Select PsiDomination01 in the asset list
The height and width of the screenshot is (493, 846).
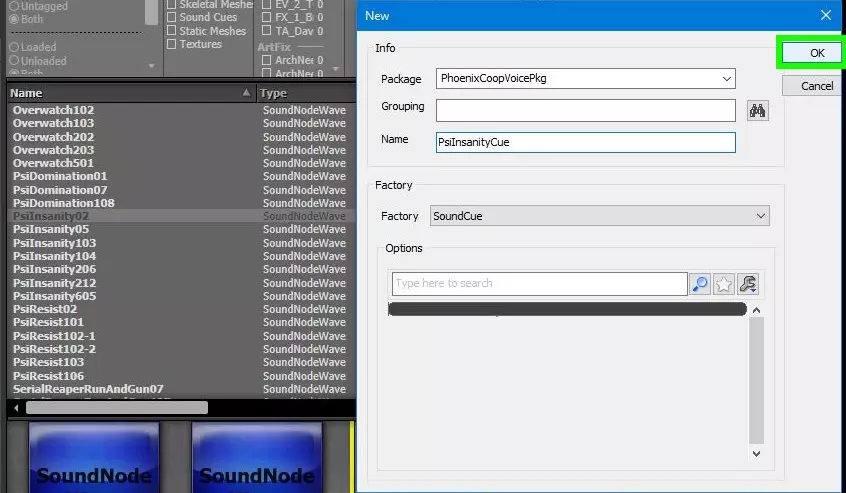[x=60, y=176]
